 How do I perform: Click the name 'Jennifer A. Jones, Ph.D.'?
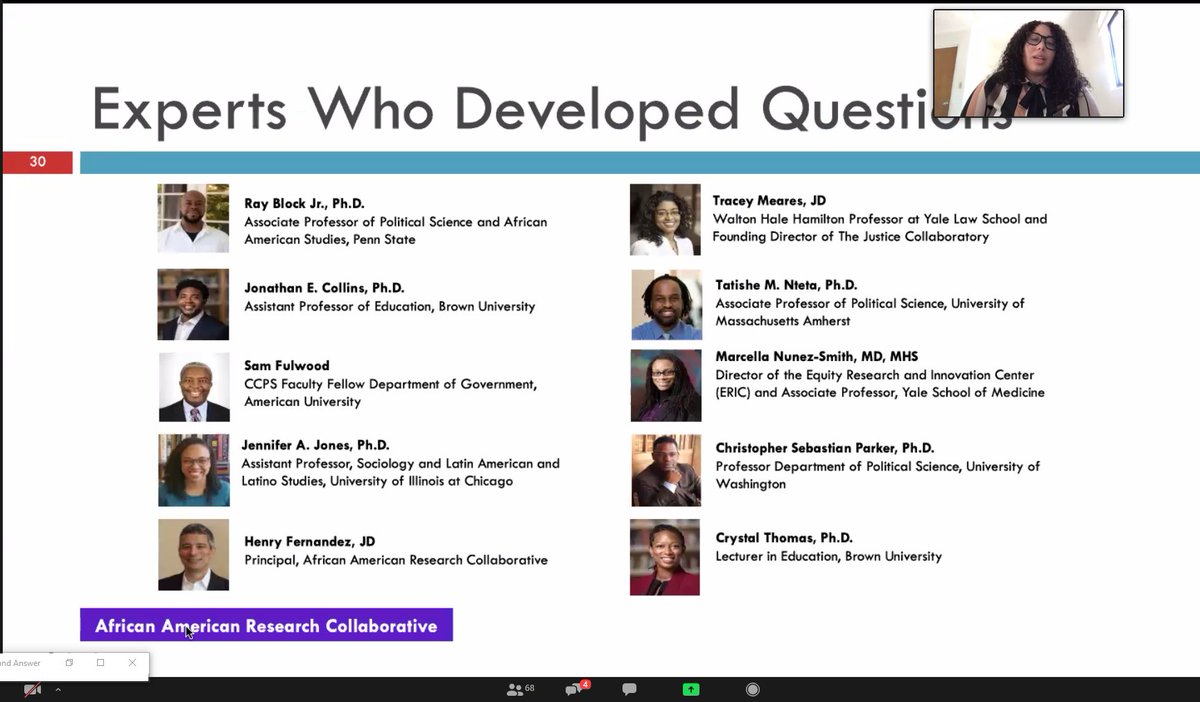[315, 445]
